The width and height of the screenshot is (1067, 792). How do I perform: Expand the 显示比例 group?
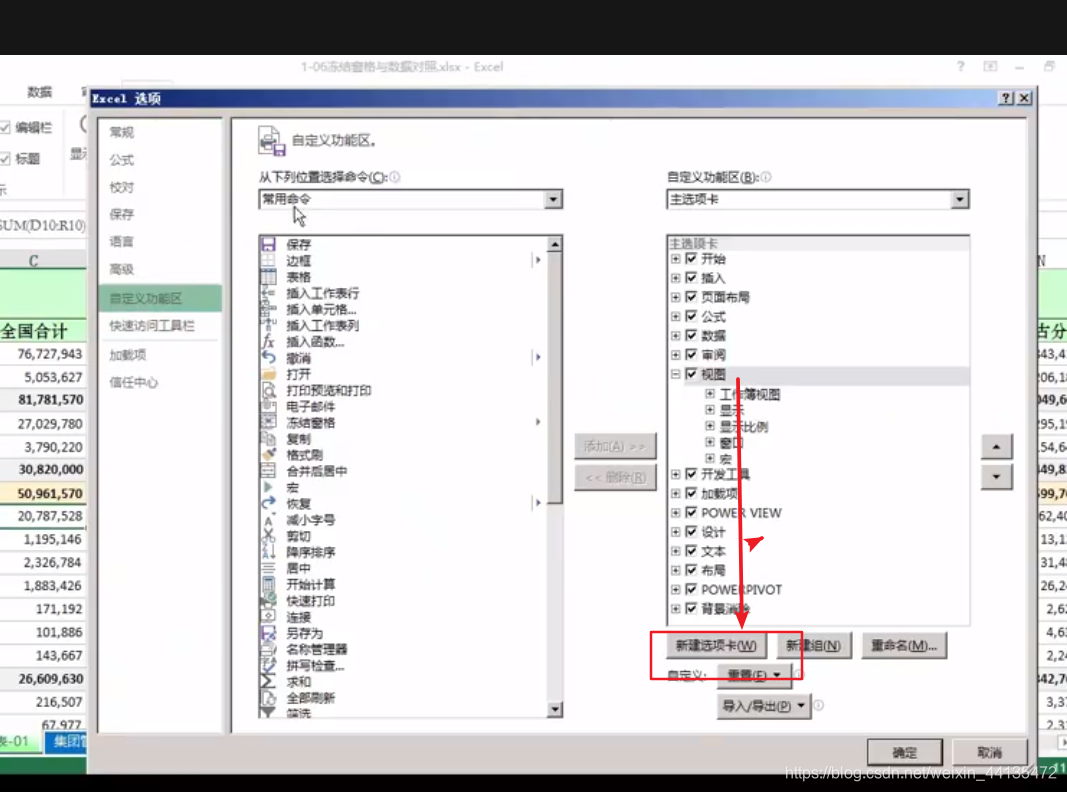(710, 427)
